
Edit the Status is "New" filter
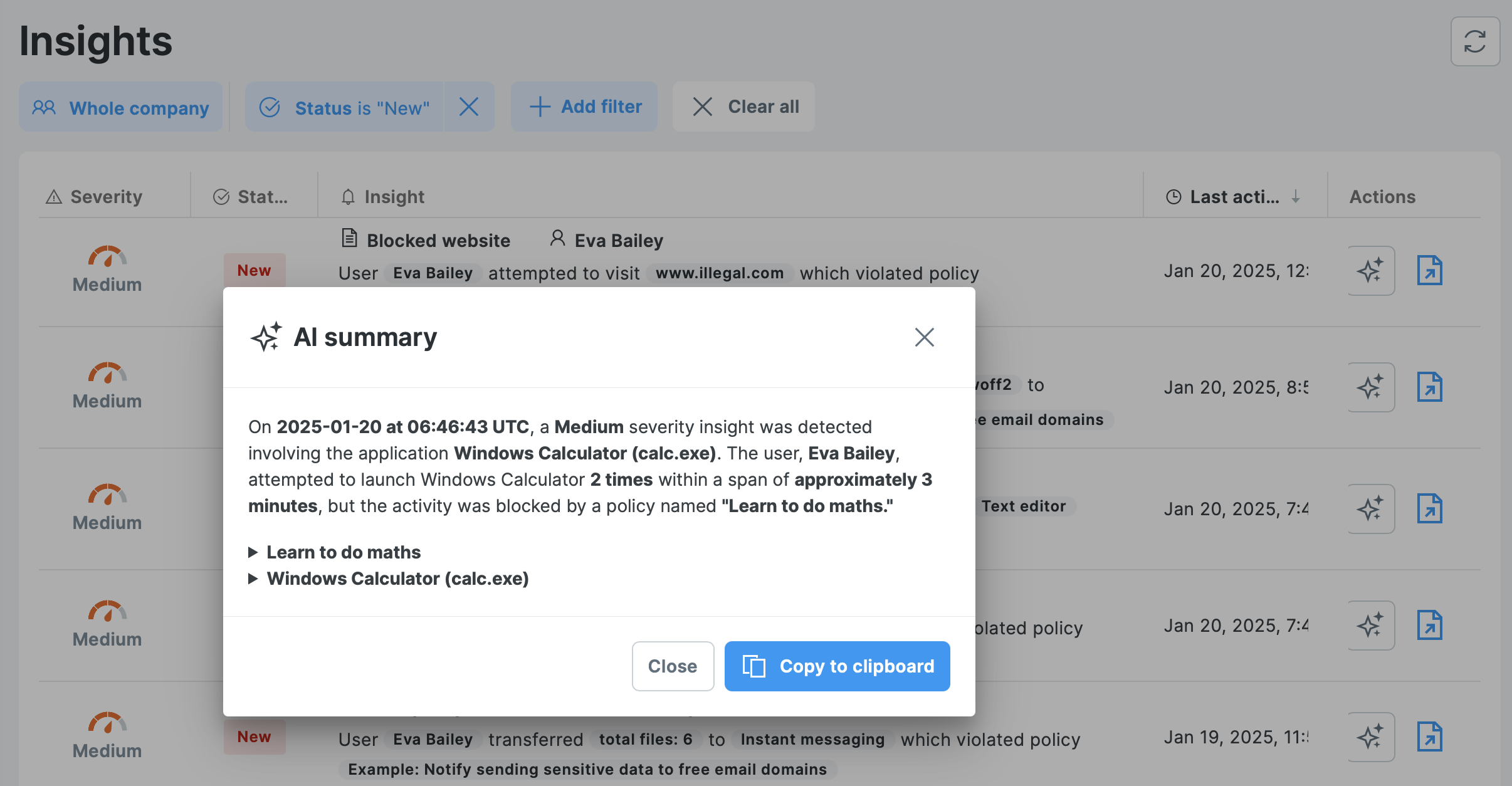point(345,107)
